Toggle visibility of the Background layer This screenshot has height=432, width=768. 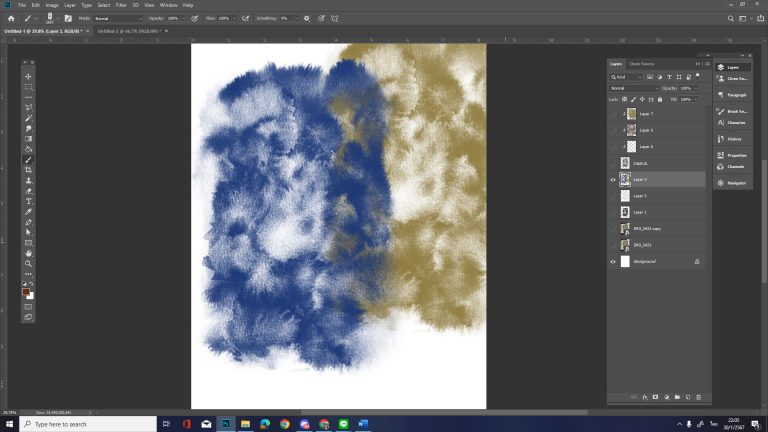[x=613, y=261]
